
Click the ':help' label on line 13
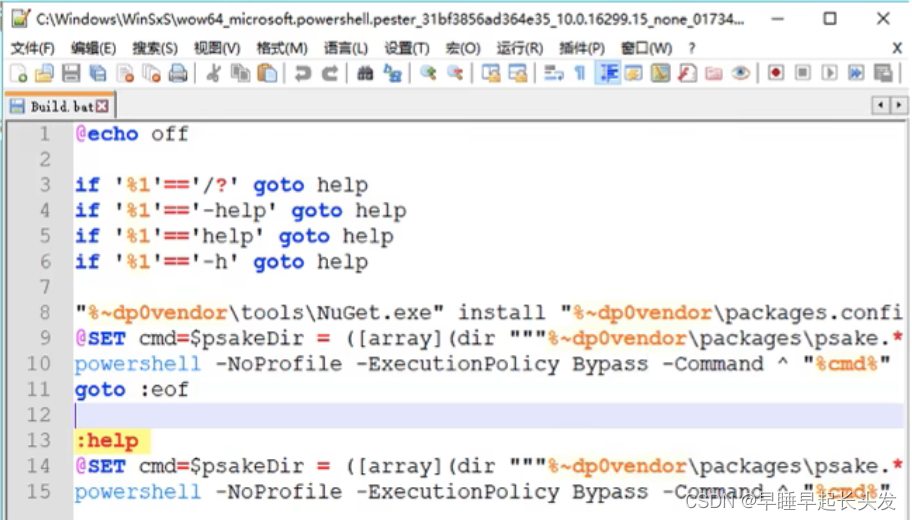click(108, 440)
